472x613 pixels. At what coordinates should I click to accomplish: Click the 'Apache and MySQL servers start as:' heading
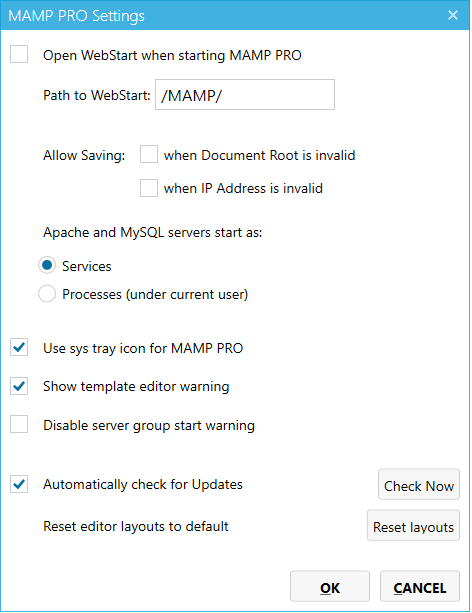click(x=153, y=233)
